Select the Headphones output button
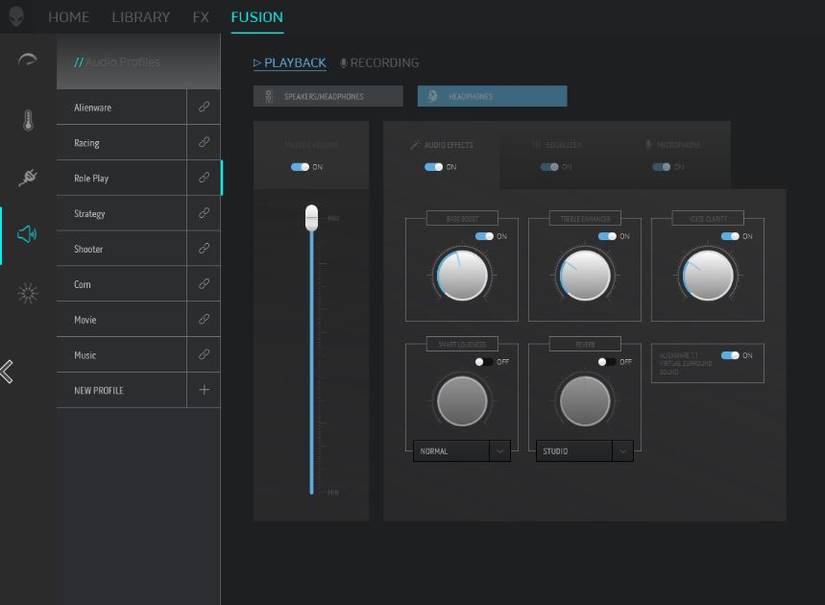The width and height of the screenshot is (825, 605). point(492,96)
